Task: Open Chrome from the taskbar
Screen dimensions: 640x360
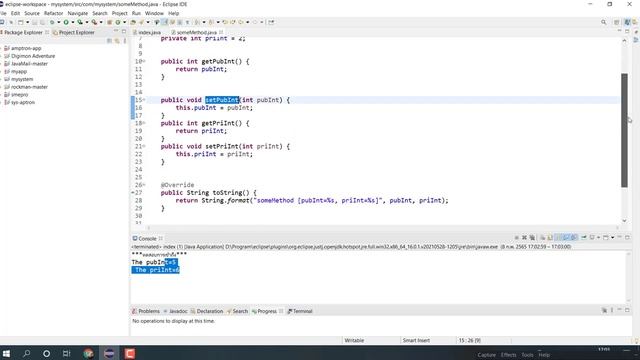Action: coord(89,353)
